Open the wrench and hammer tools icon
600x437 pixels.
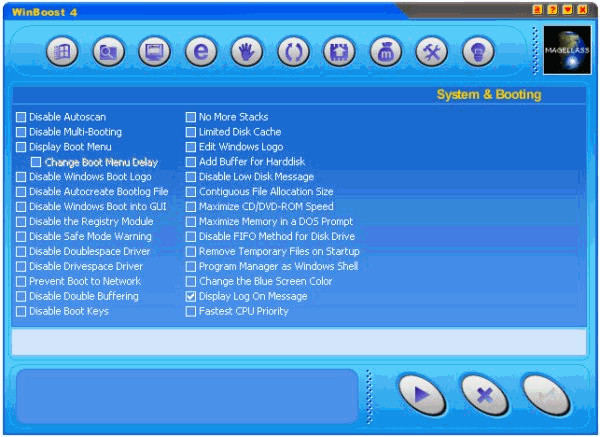click(432, 52)
